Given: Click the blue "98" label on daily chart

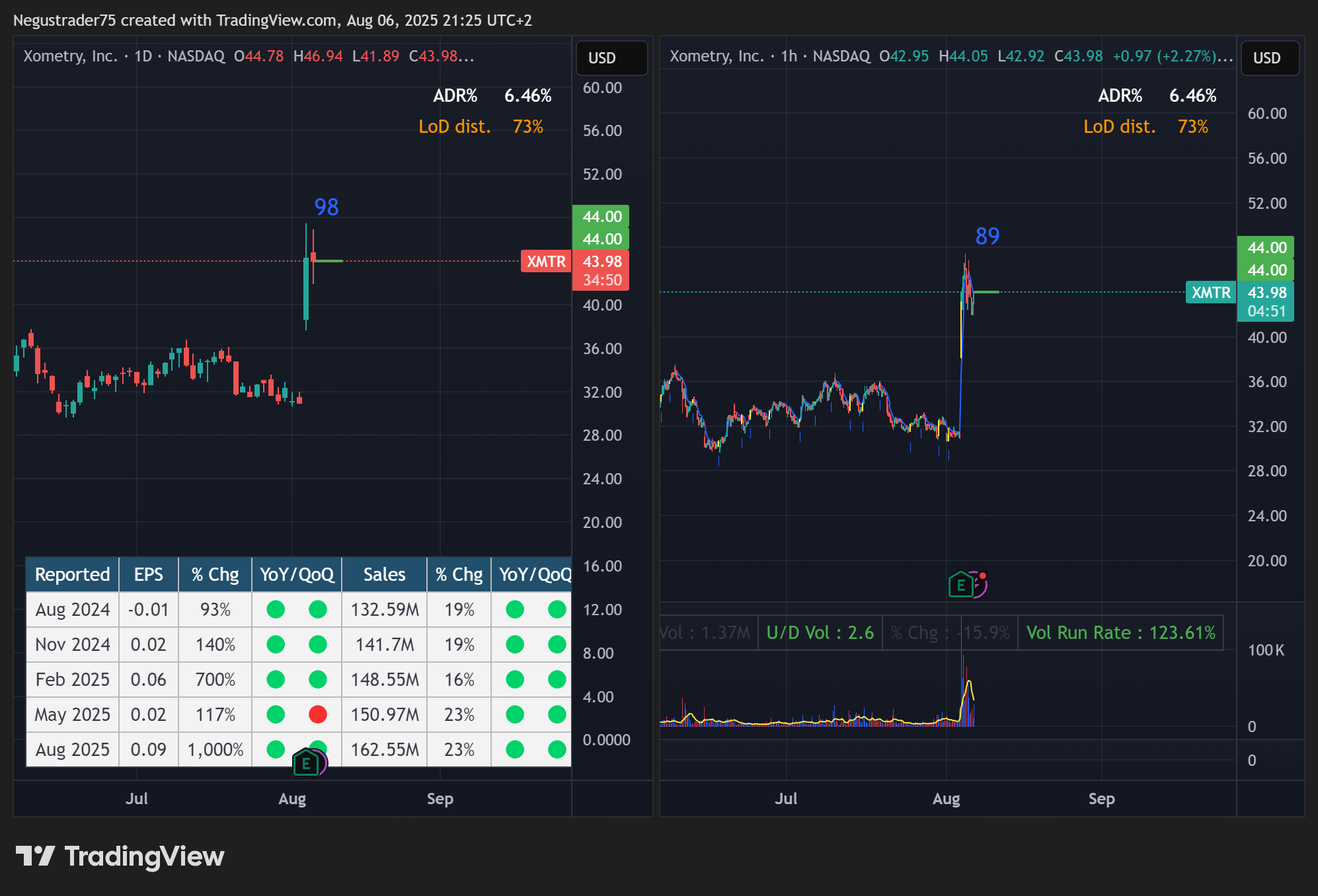Looking at the screenshot, I should click(327, 207).
